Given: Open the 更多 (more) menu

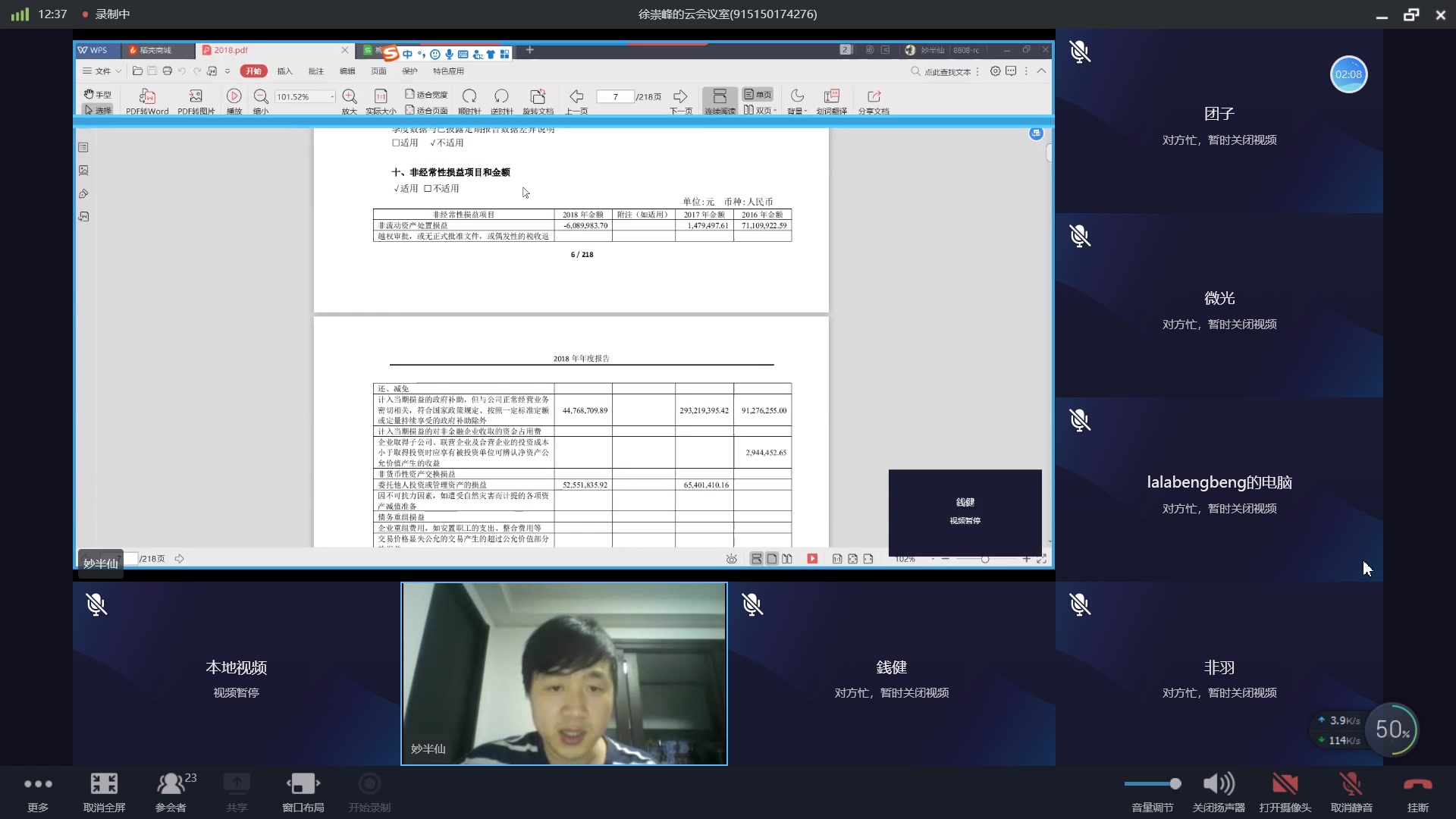Looking at the screenshot, I should pyautogui.click(x=38, y=792).
